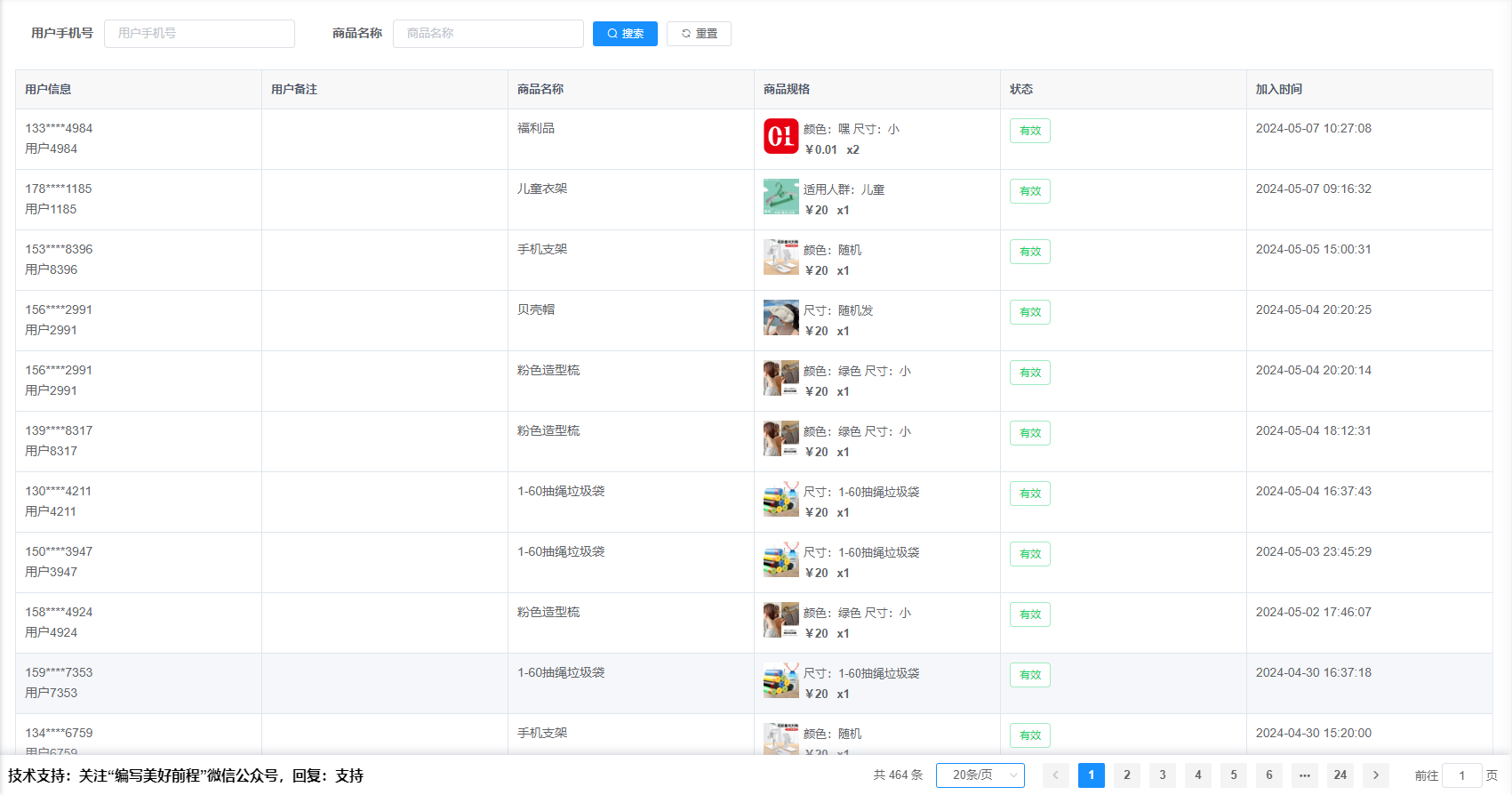
Task: Click the 前往 page number jump field
Action: click(1461, 775)
